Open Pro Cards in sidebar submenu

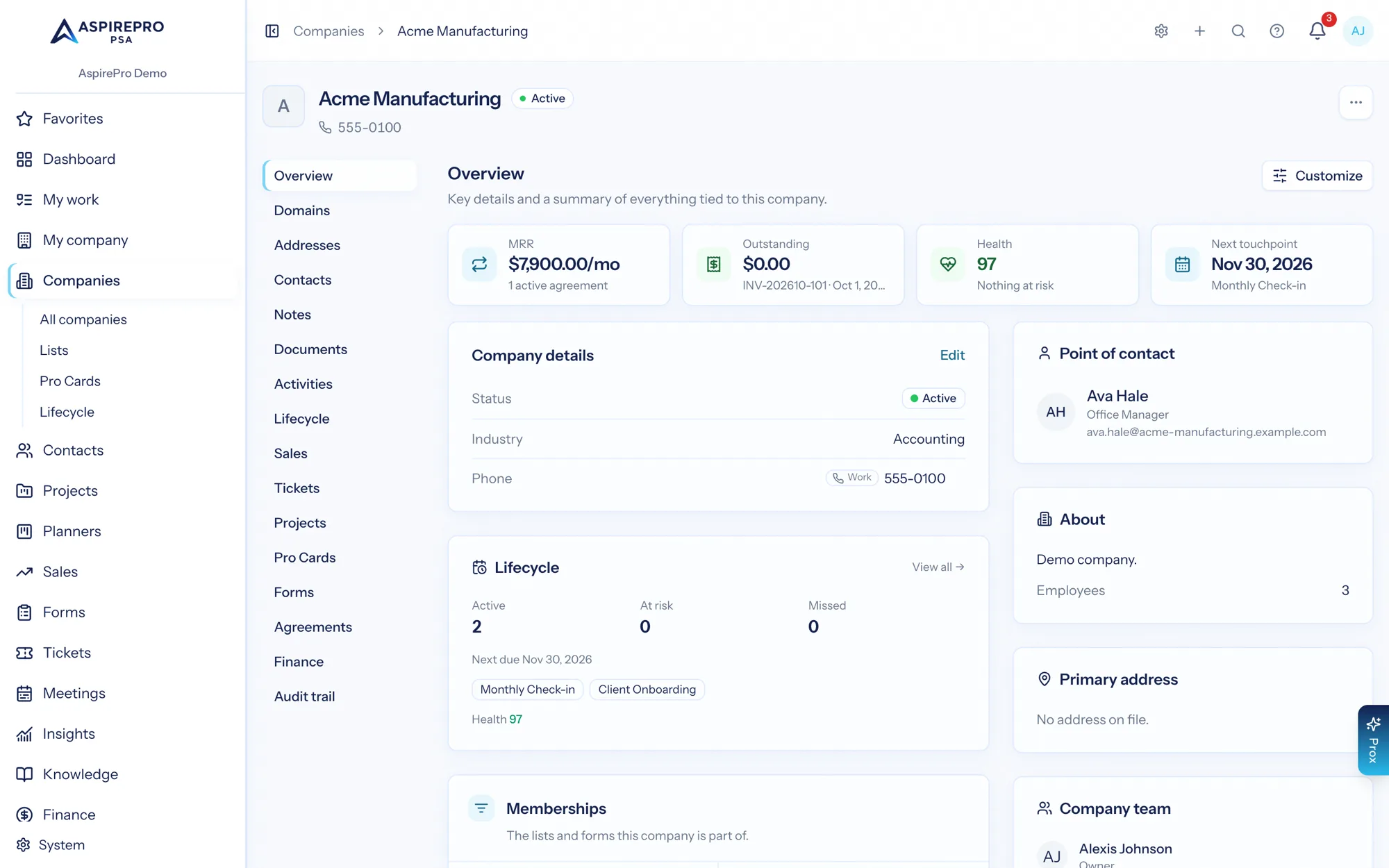[70, 381]
